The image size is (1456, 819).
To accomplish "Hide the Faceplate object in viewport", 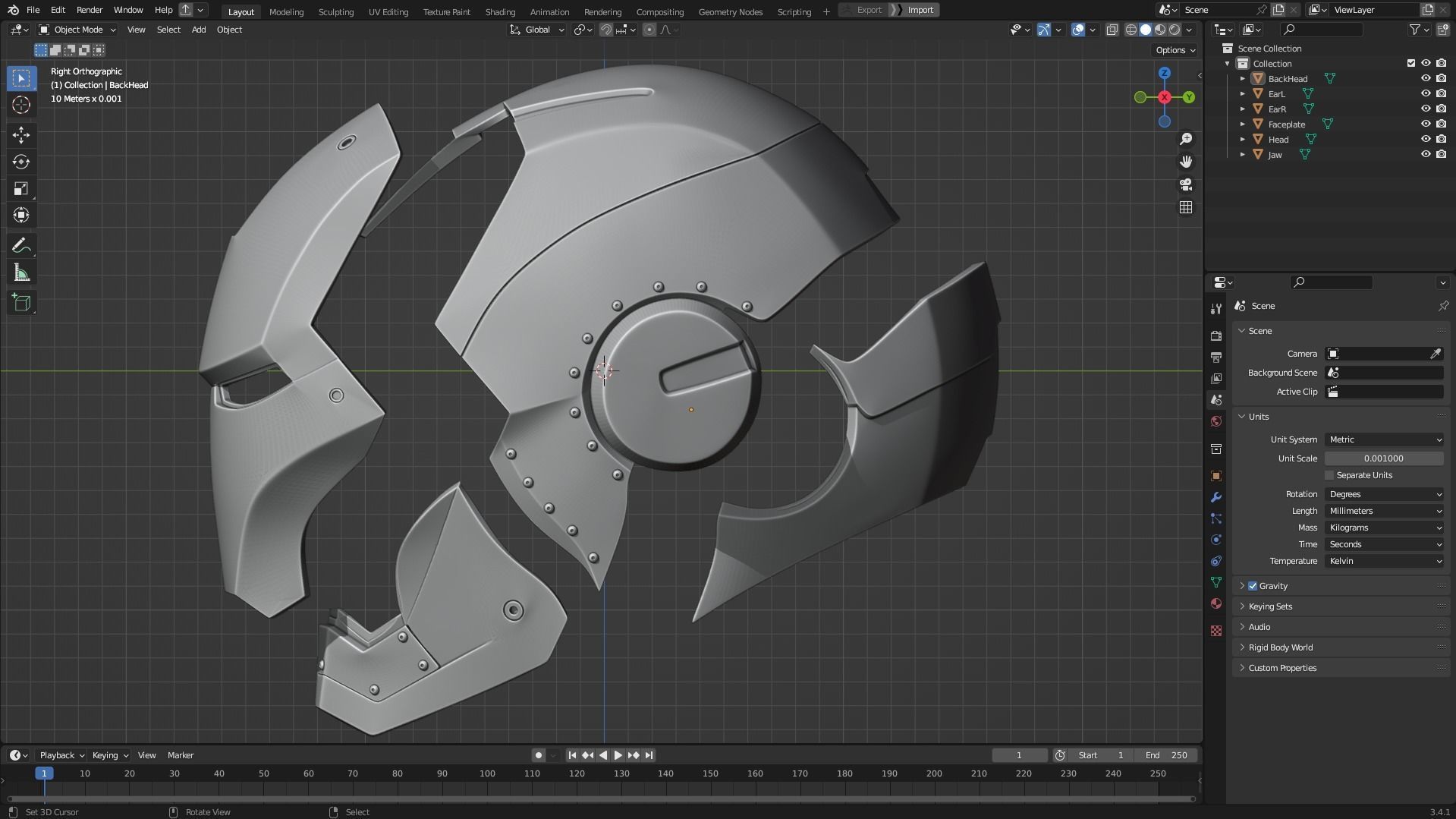I will [1426, 124].
